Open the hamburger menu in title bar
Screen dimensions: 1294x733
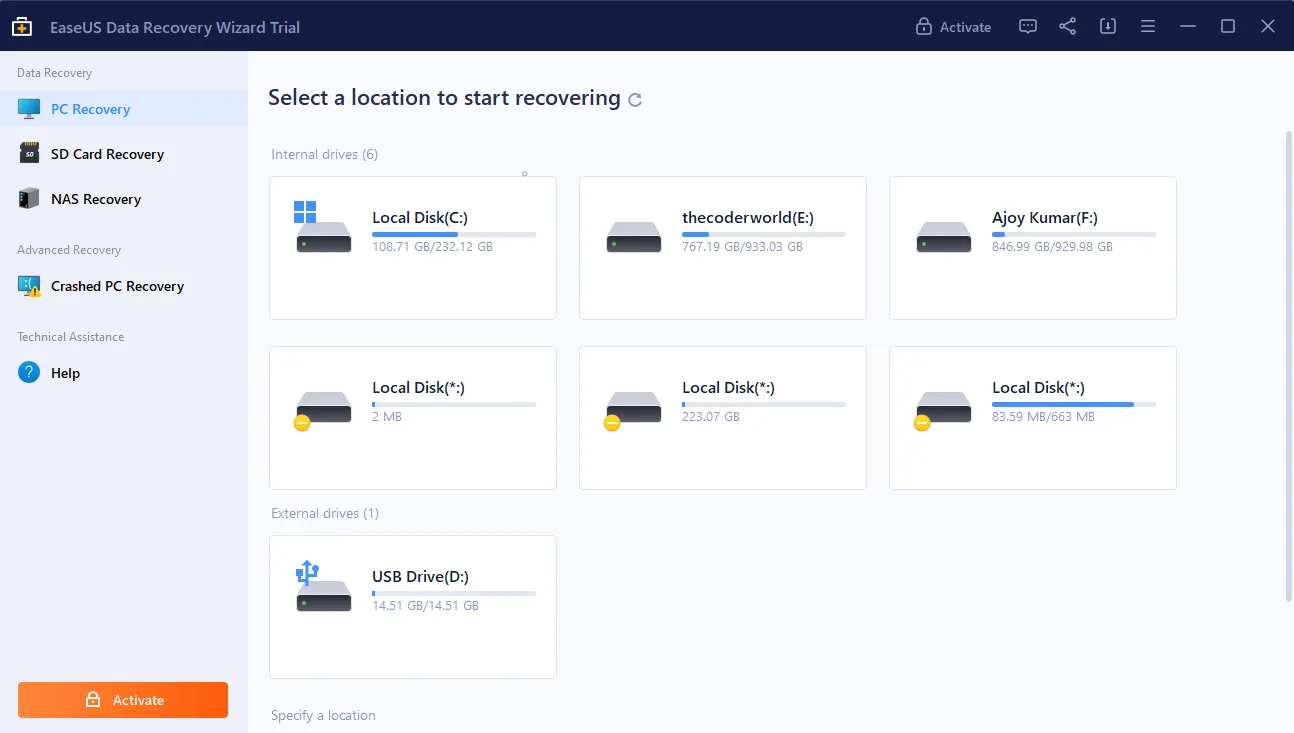click(x=1147, y=27)
